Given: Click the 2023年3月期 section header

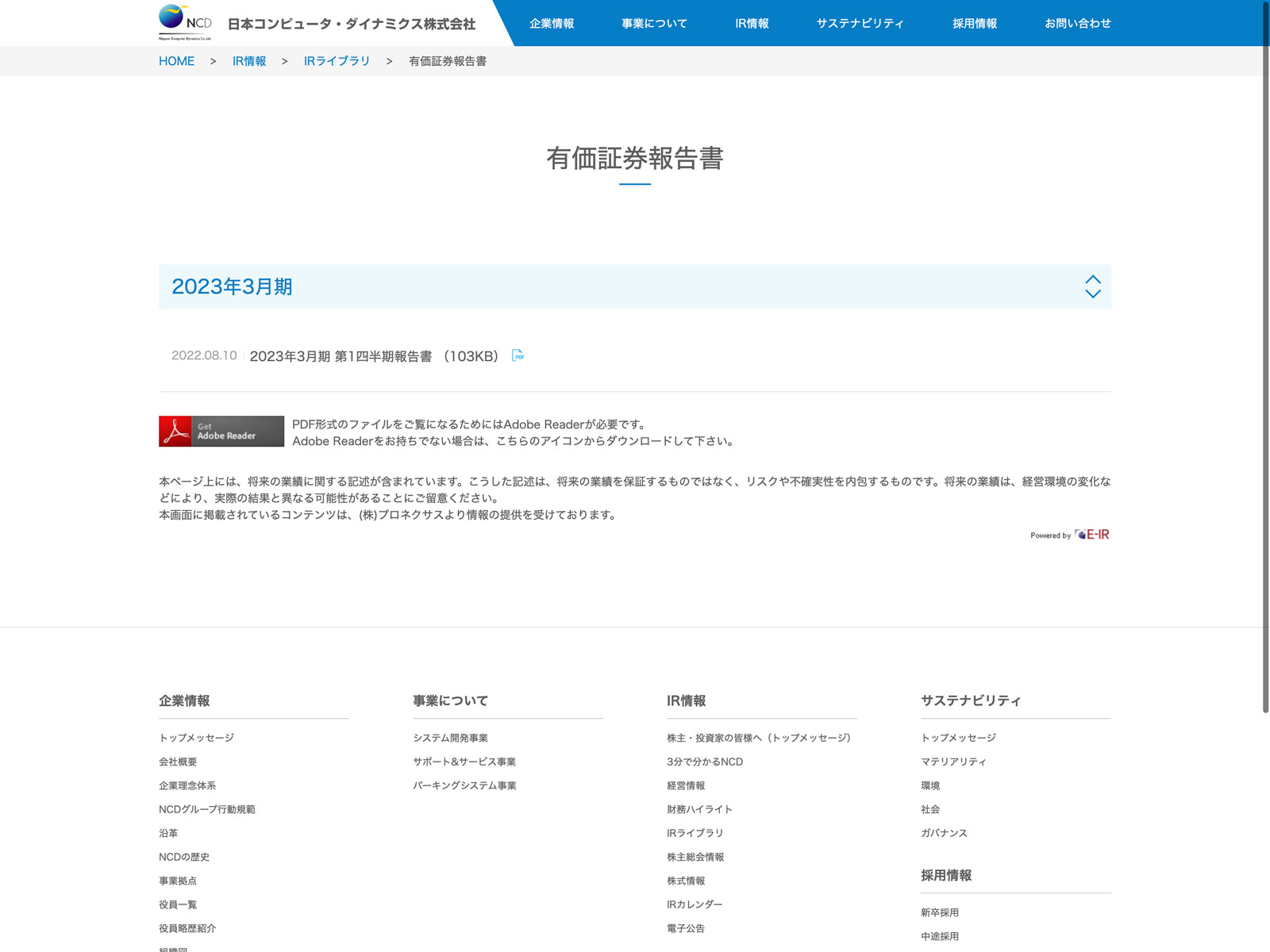Looking at the screenshot, I should [x=635, y=286].
